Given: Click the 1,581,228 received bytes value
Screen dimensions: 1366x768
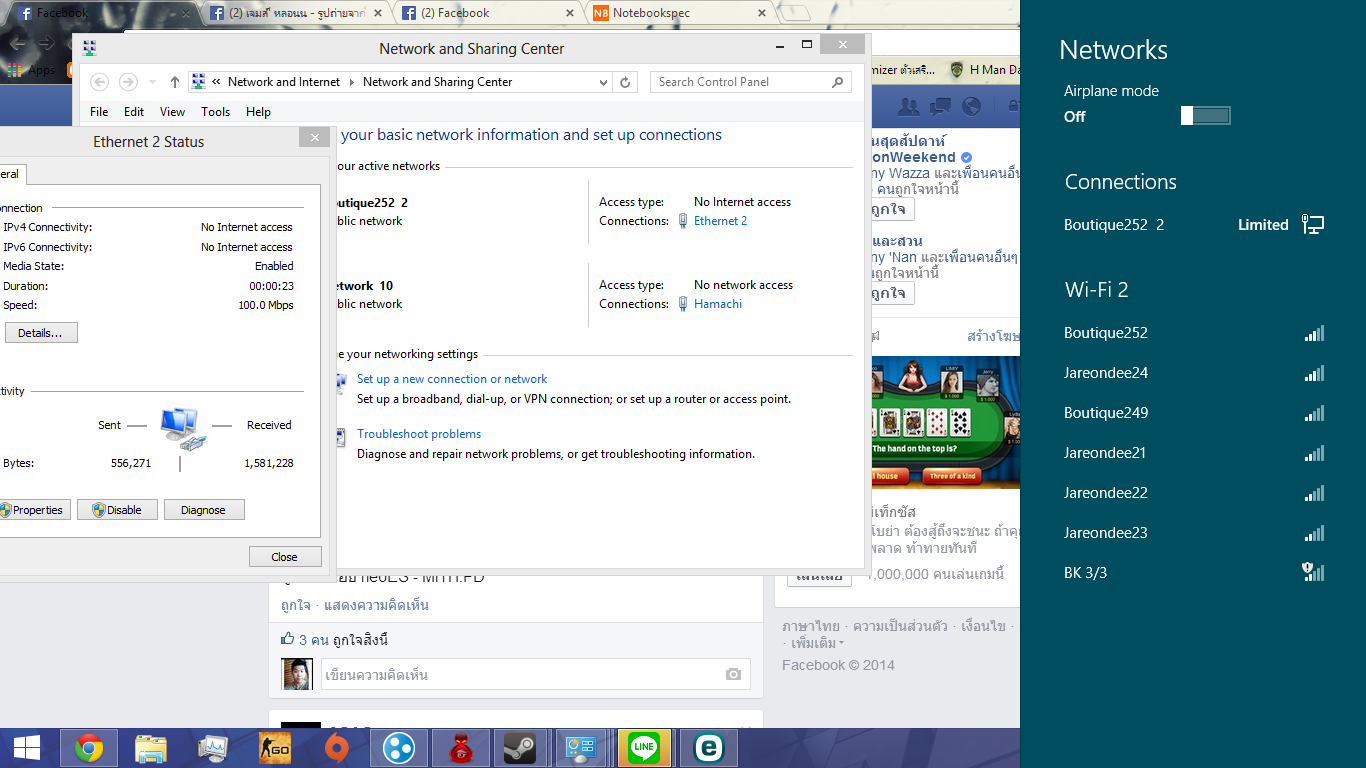Looking at the screenshot, I should pos(269,463).
